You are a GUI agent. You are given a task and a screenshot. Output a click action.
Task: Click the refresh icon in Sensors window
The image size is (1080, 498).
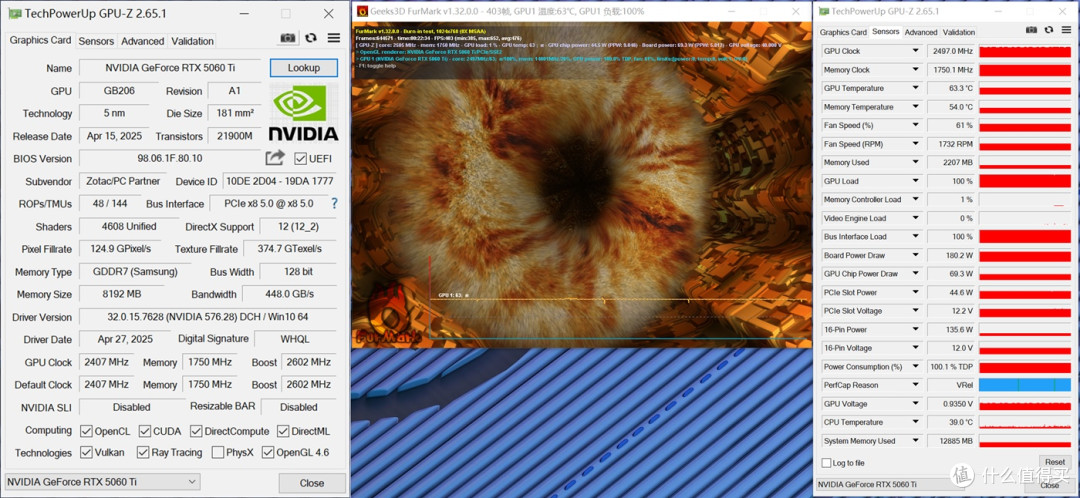[x=1049, y=30]
